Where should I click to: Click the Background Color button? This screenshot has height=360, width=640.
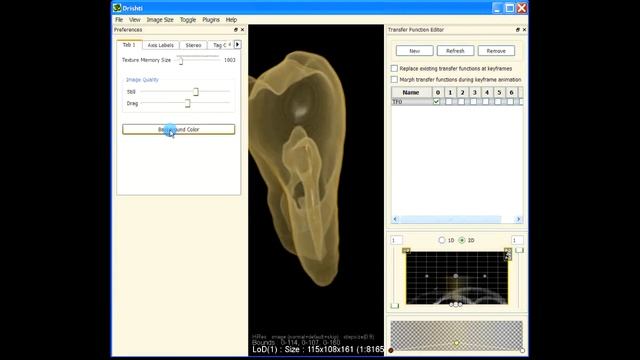(178, 129)
